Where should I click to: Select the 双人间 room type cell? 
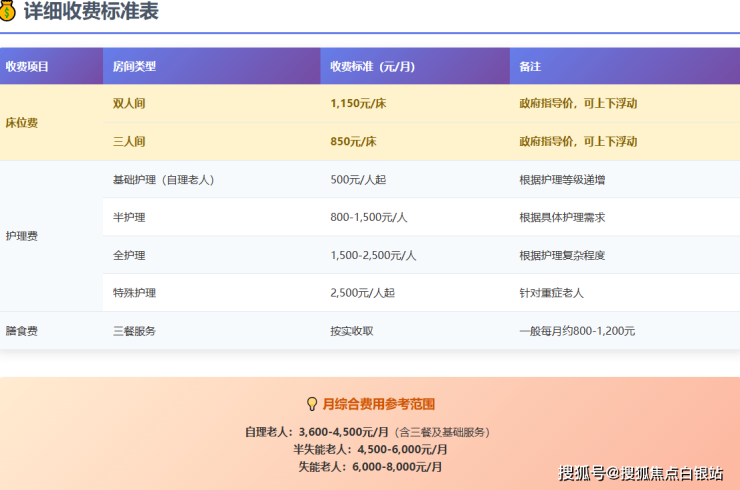coord(212,103)
